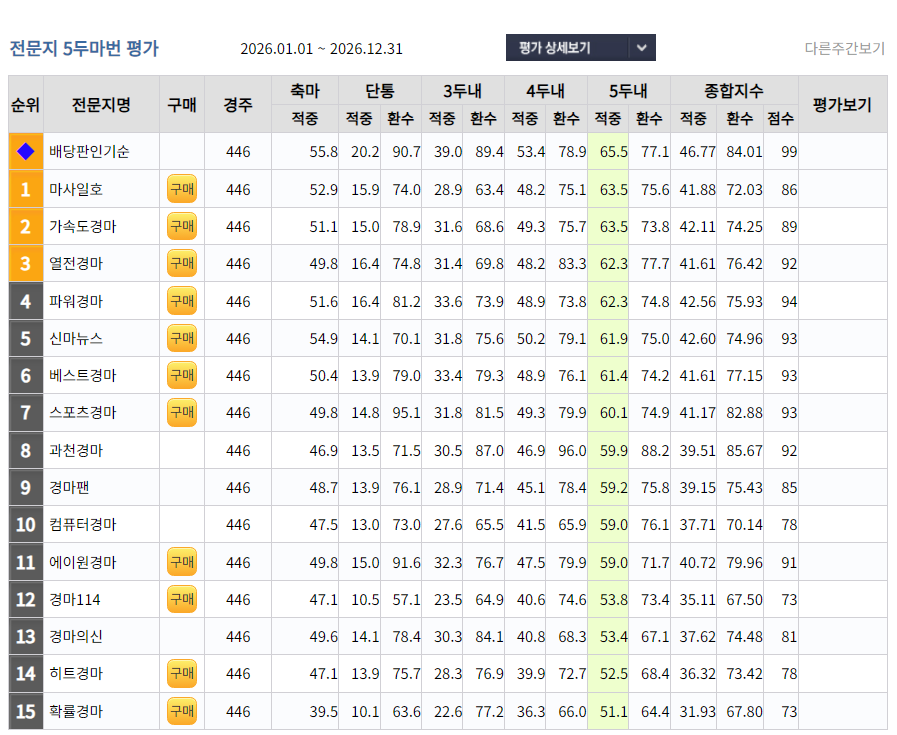Select the 히트경마 name
897x735 pixels.
point(76,674)
